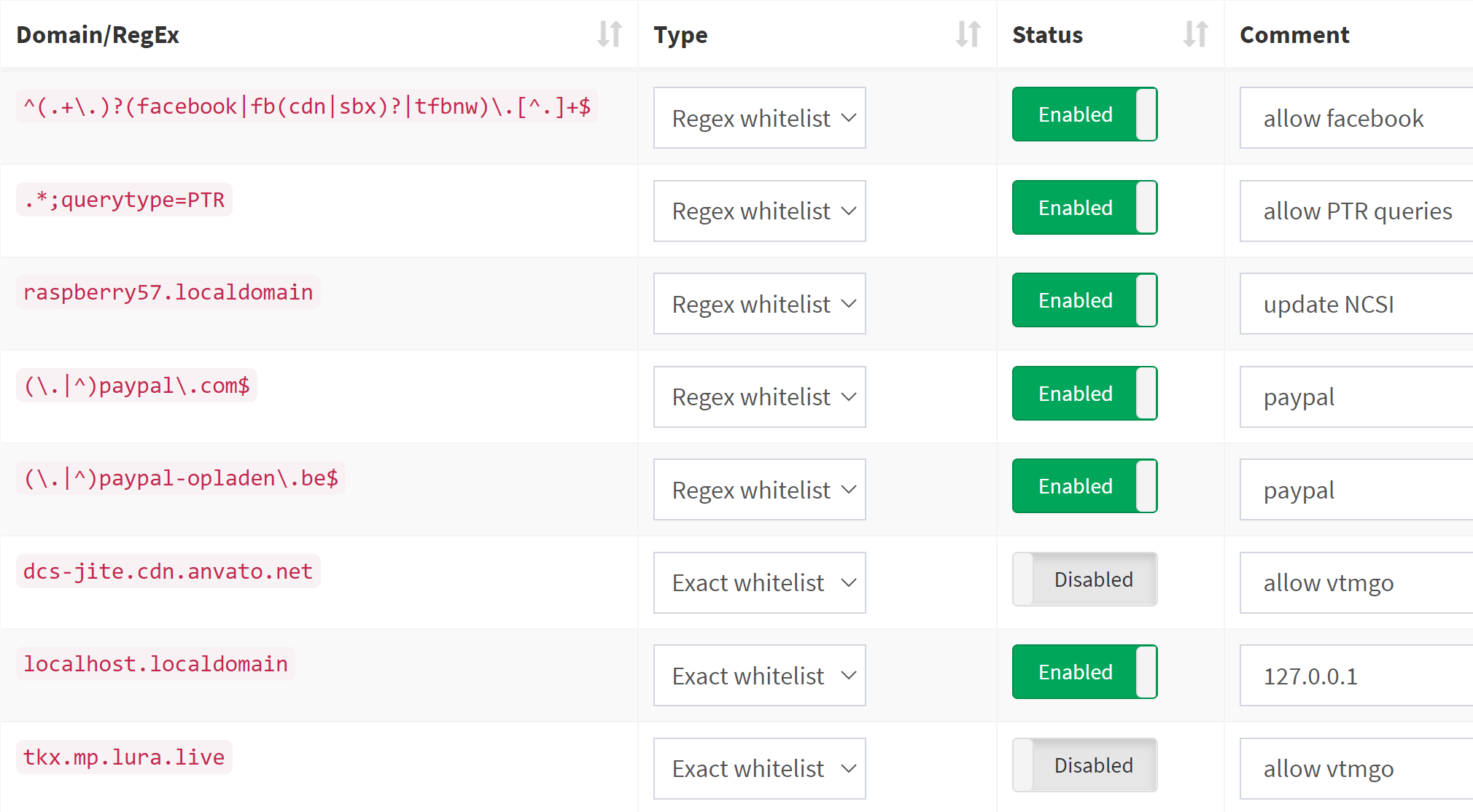Edit the 'update NCSI' comment field
1473x812 pixels.
[1356, 304]
